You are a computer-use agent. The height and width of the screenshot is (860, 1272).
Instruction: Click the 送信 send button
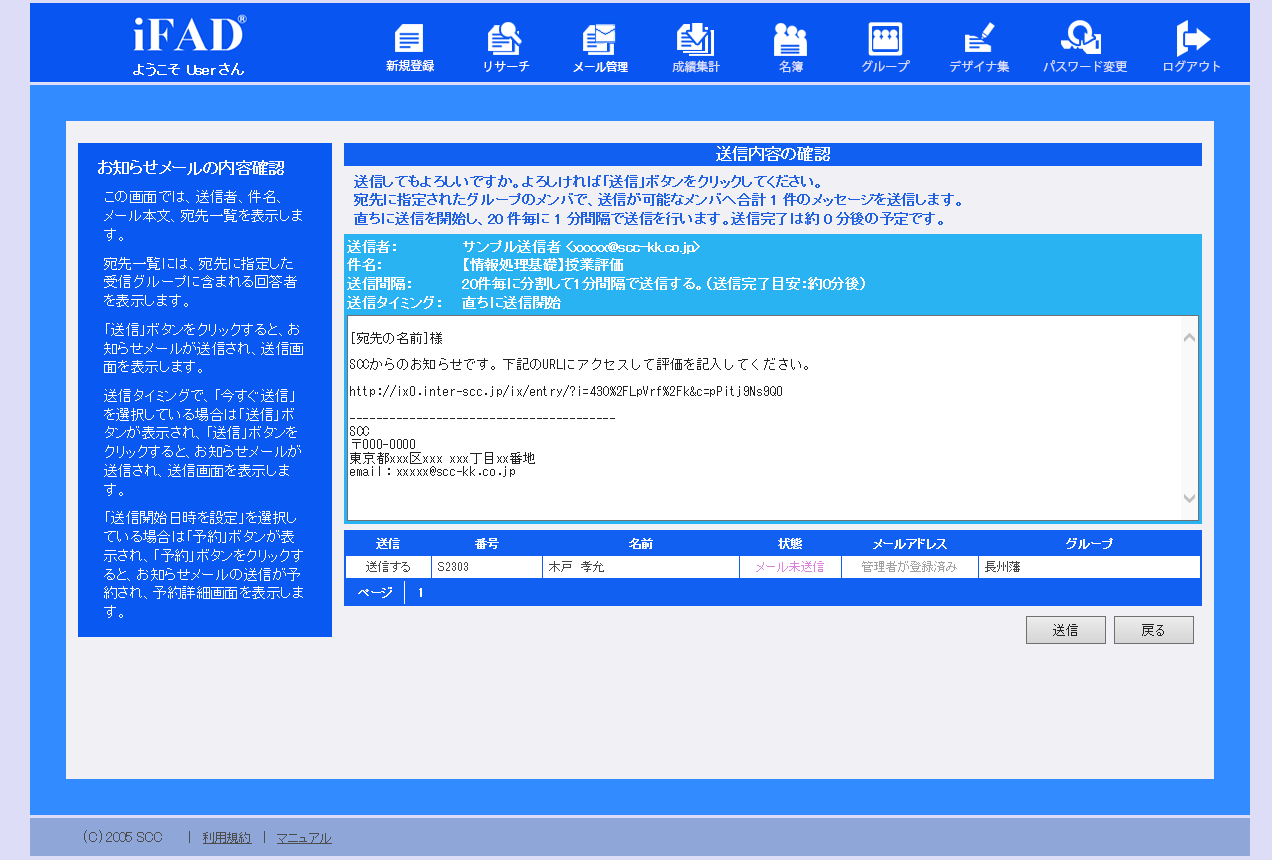[x=1066, y=630]
